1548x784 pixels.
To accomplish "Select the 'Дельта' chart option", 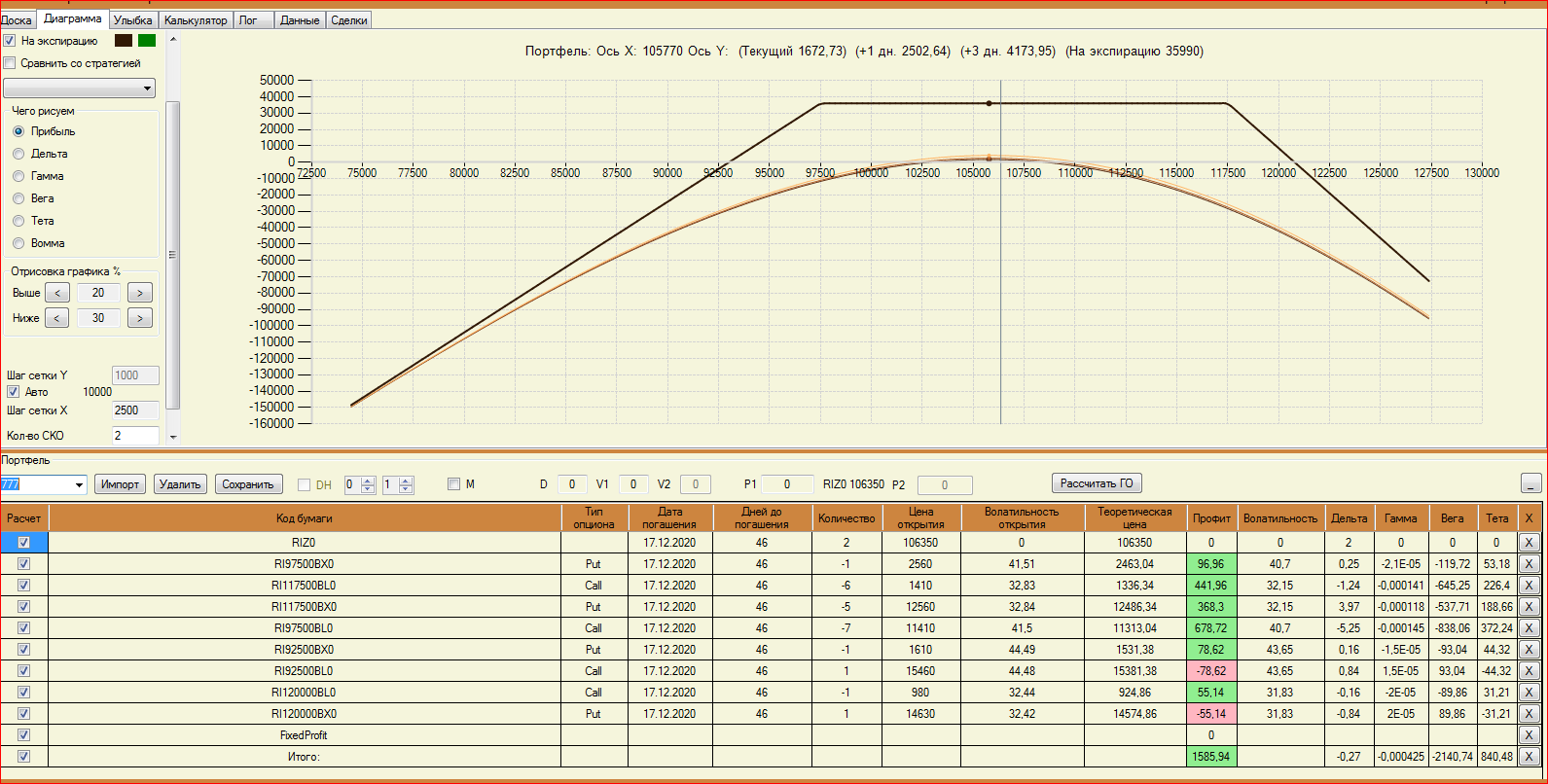I will [x=18, y=154].
